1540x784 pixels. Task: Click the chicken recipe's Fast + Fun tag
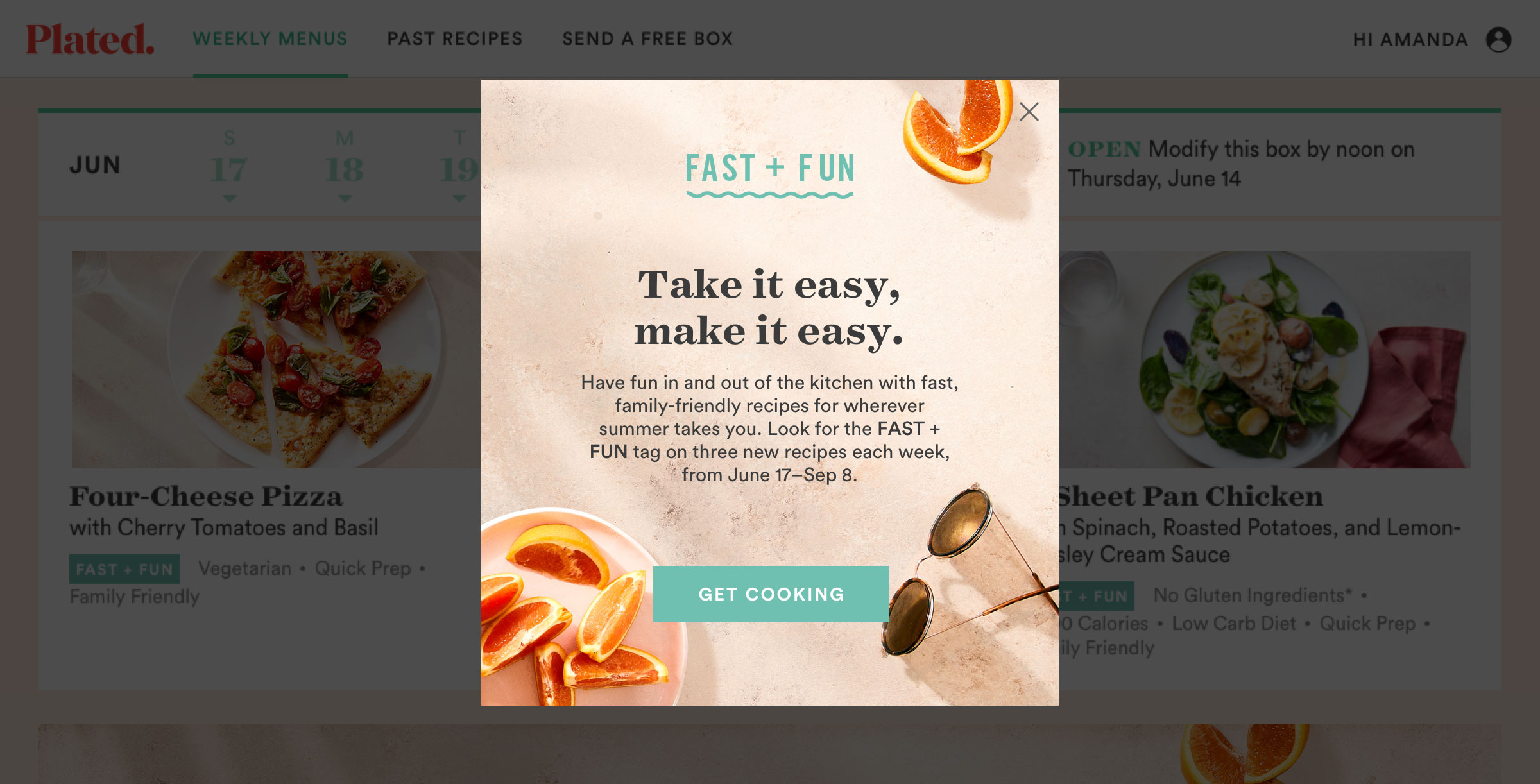tap(1097, 596)
